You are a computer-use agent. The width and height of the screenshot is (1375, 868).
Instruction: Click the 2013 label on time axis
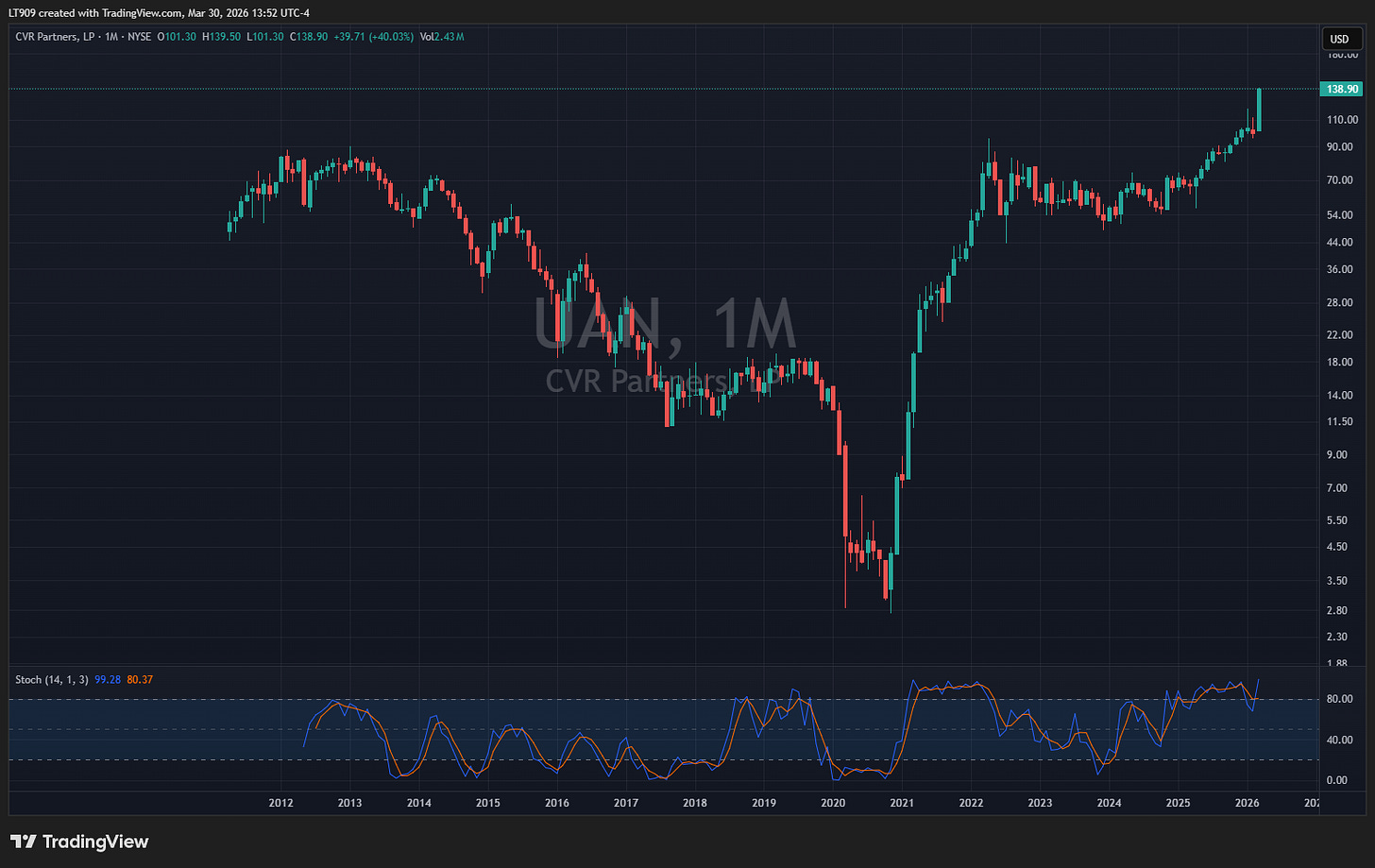click(349, 803)
